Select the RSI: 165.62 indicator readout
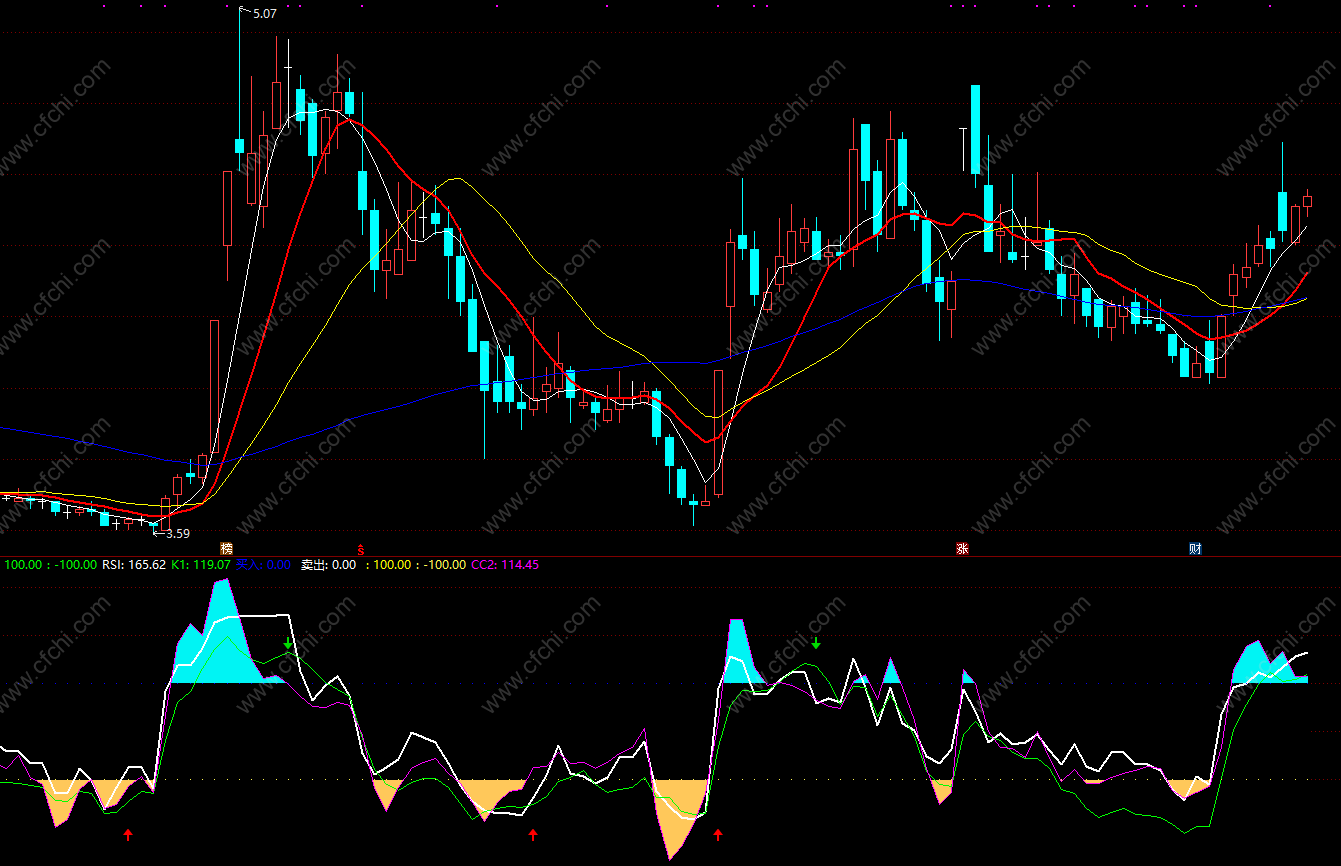This screenshot has width=1341, height=866. (x=134, y=565)
